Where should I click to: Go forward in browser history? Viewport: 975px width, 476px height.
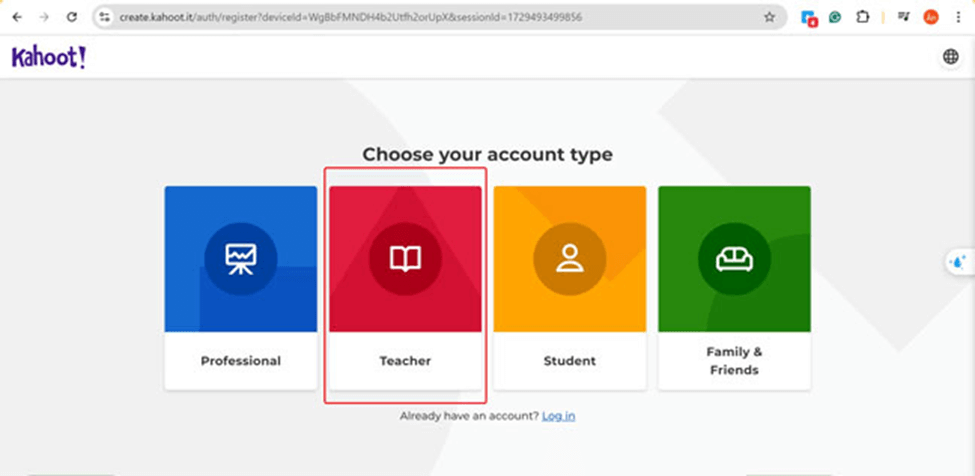point(44,17)
